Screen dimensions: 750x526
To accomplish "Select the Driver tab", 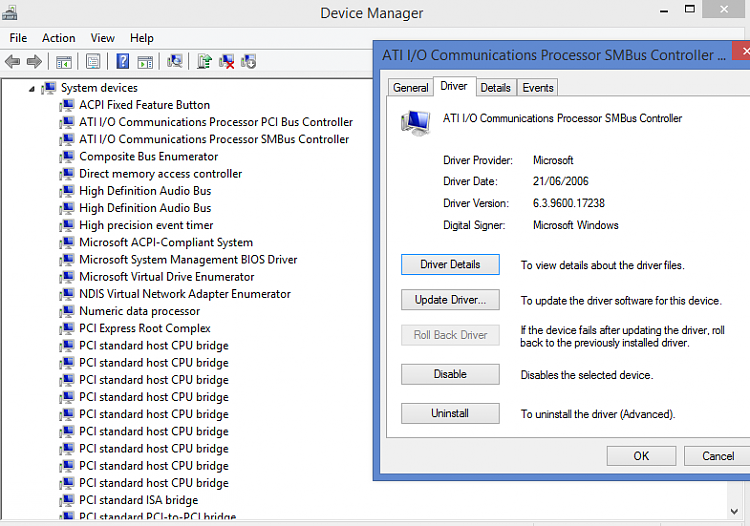I will coord(454,86).
